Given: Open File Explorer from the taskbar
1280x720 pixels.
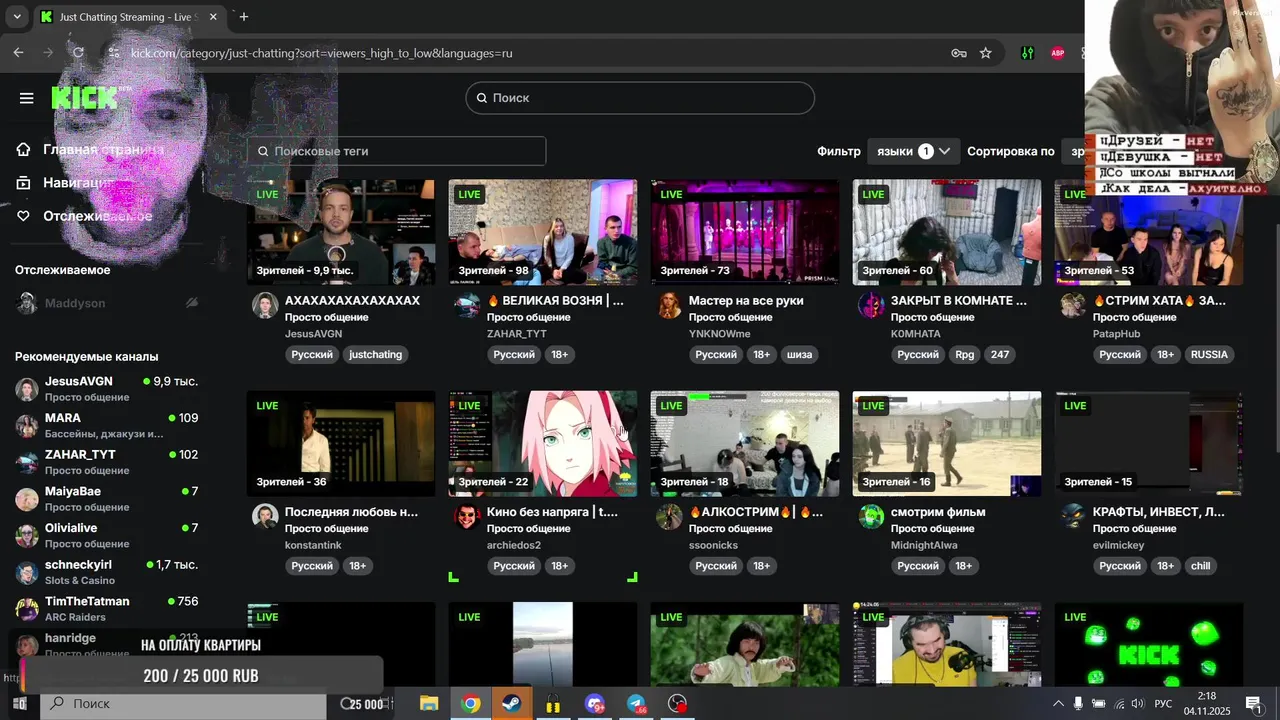Looking at the screenshot, I should coord(429,704).
